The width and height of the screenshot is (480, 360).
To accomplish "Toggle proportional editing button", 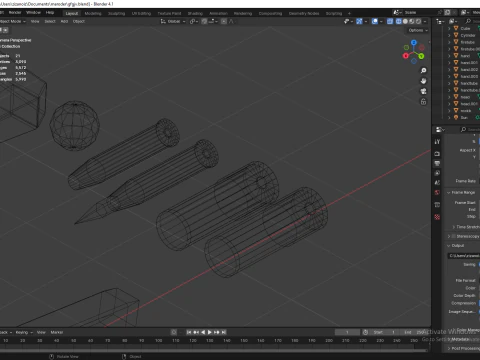I will (224, 21).
